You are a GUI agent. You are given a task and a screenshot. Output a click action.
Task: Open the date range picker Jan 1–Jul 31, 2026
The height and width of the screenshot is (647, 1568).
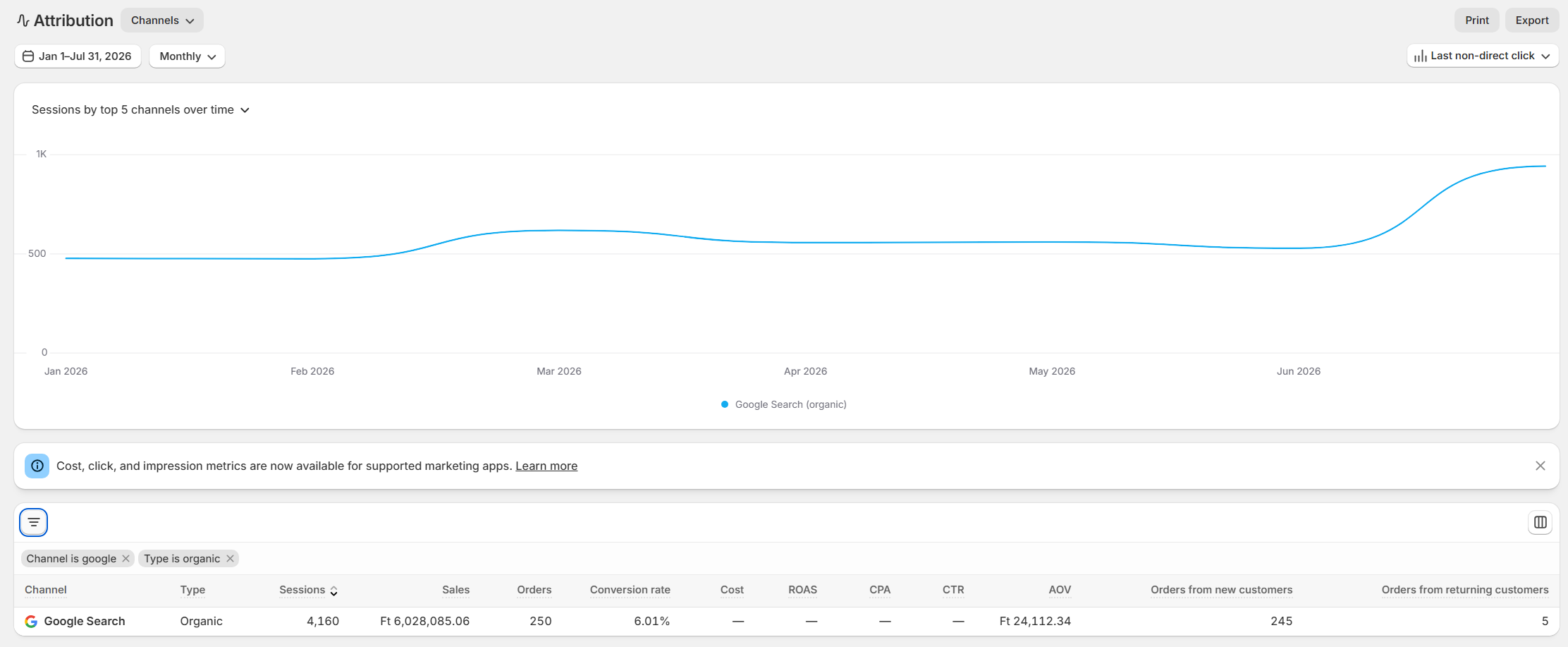click(x=78, y=56)
